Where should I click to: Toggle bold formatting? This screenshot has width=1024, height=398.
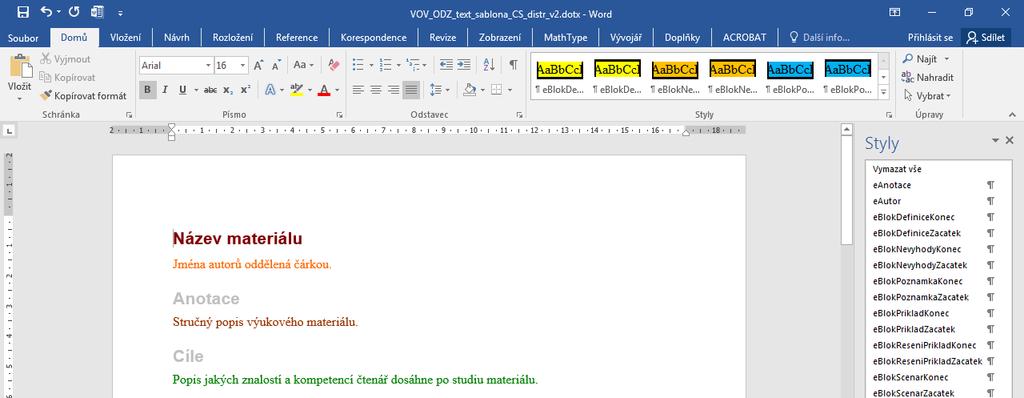148,90
